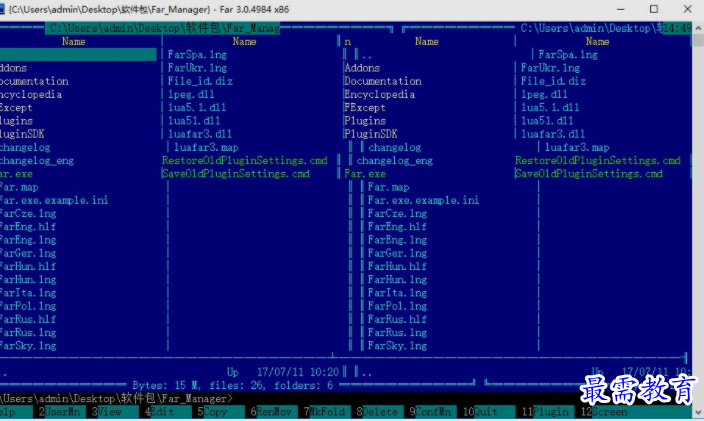Select Far.exe.example.ini in the right panel
704x421 pixels.
423,201
